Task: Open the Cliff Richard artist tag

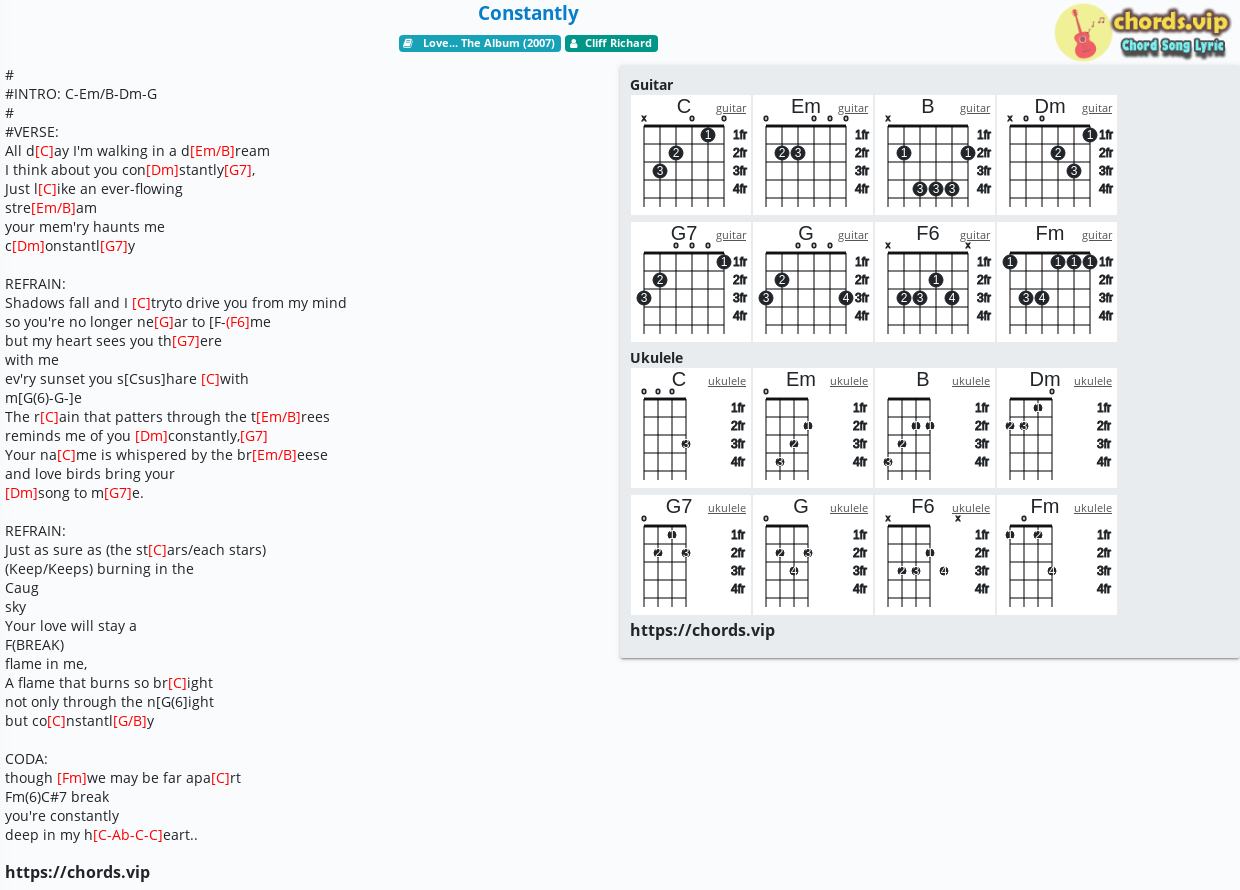Action: [611, 43]
